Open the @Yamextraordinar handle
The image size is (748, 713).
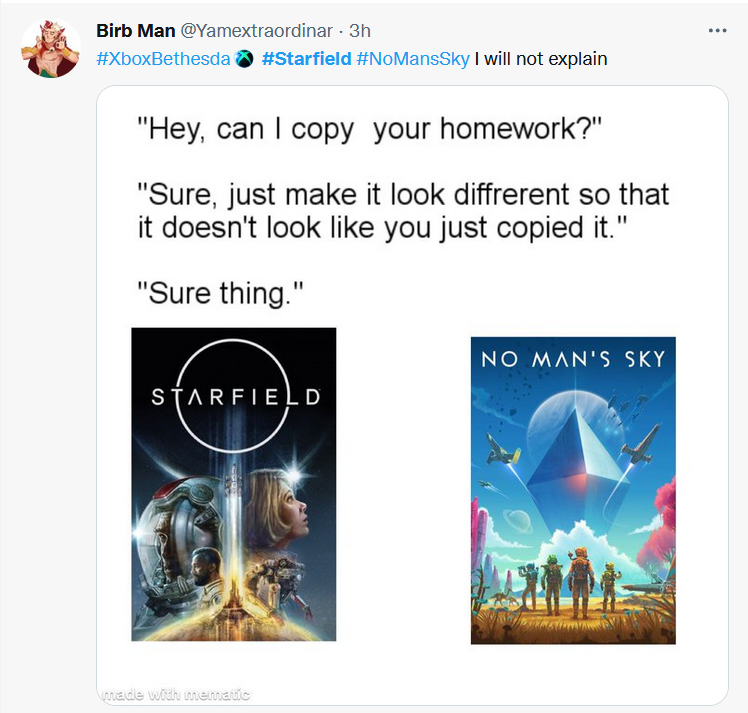point(256,31)
